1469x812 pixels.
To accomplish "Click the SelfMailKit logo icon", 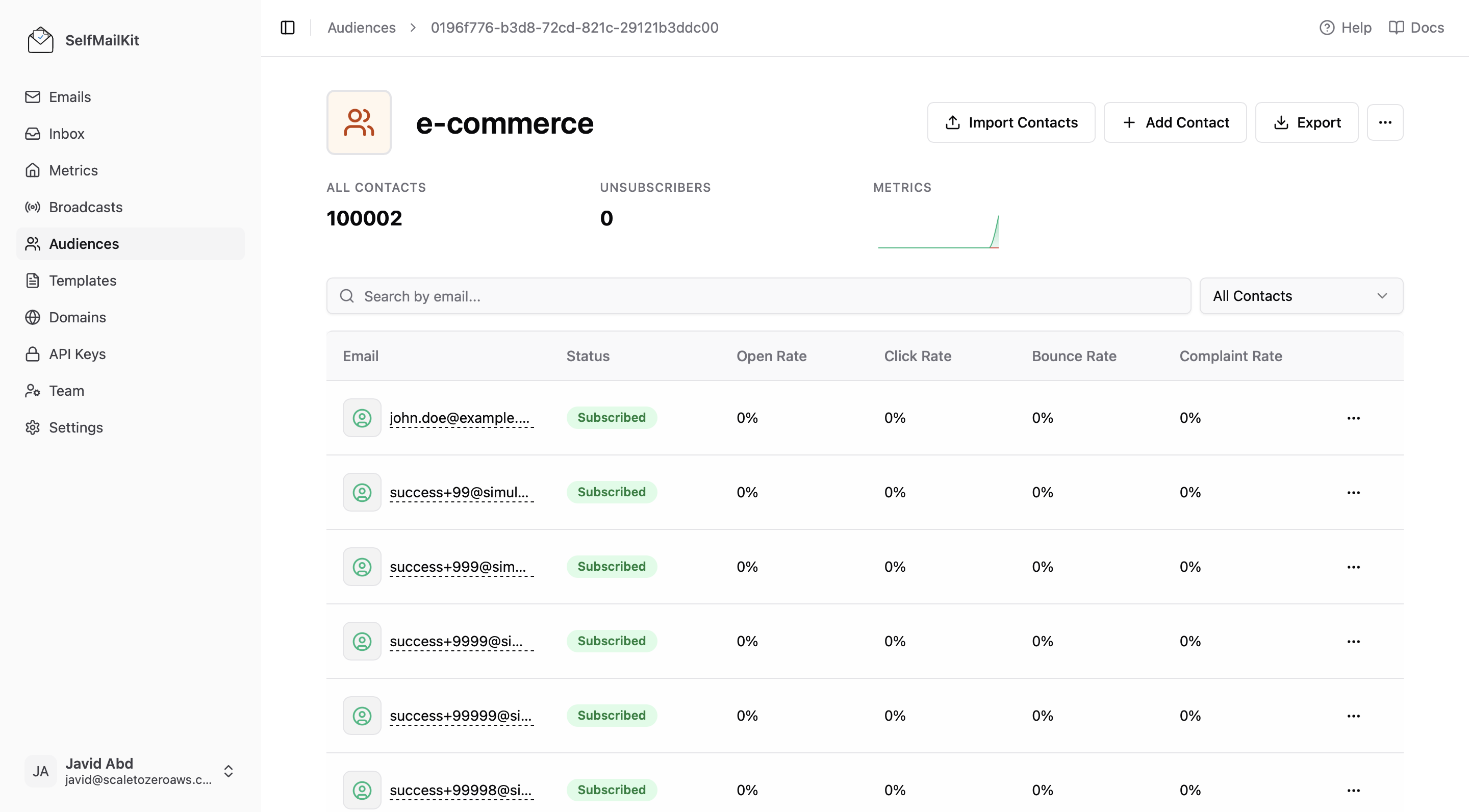I will pos(40,40).
